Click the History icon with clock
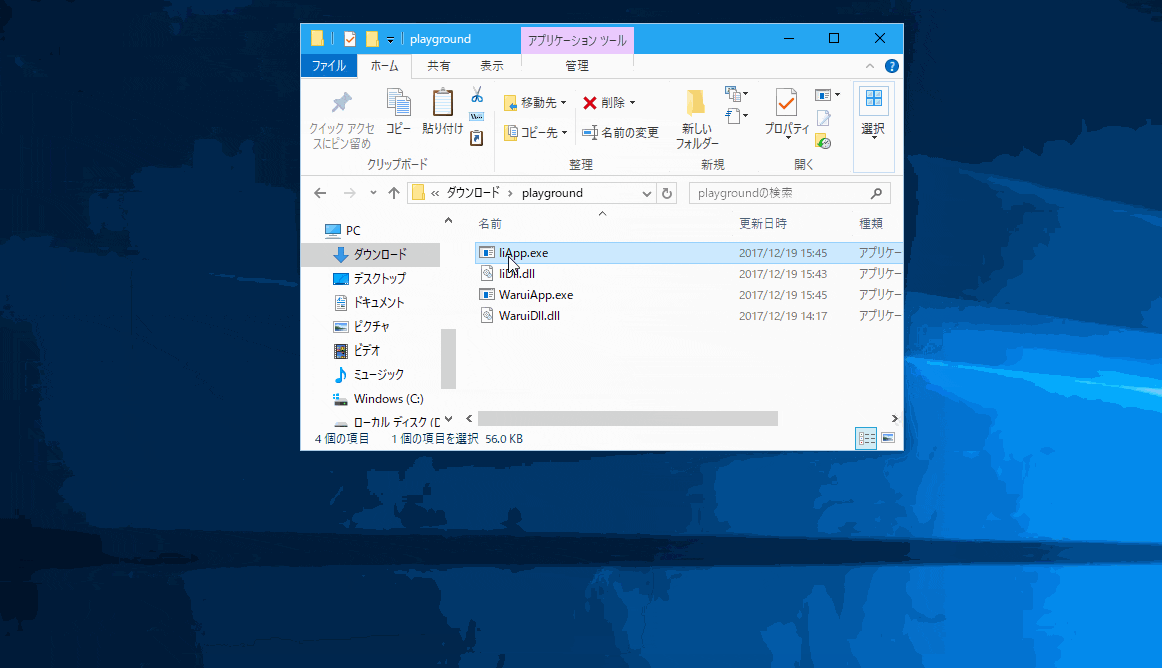The height and width of the screenshot is (668, 1162). point(823,141)
